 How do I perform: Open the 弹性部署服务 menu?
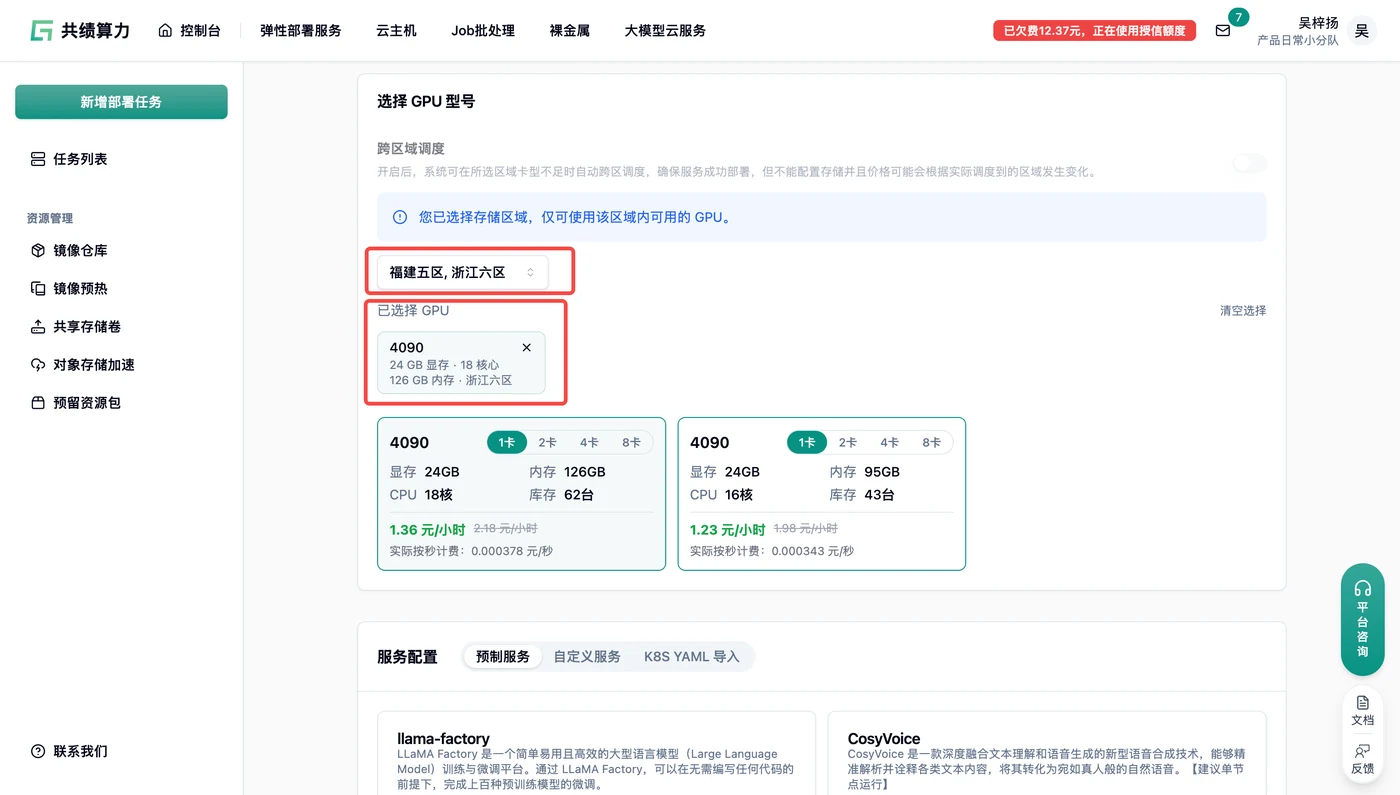point(300,30)
